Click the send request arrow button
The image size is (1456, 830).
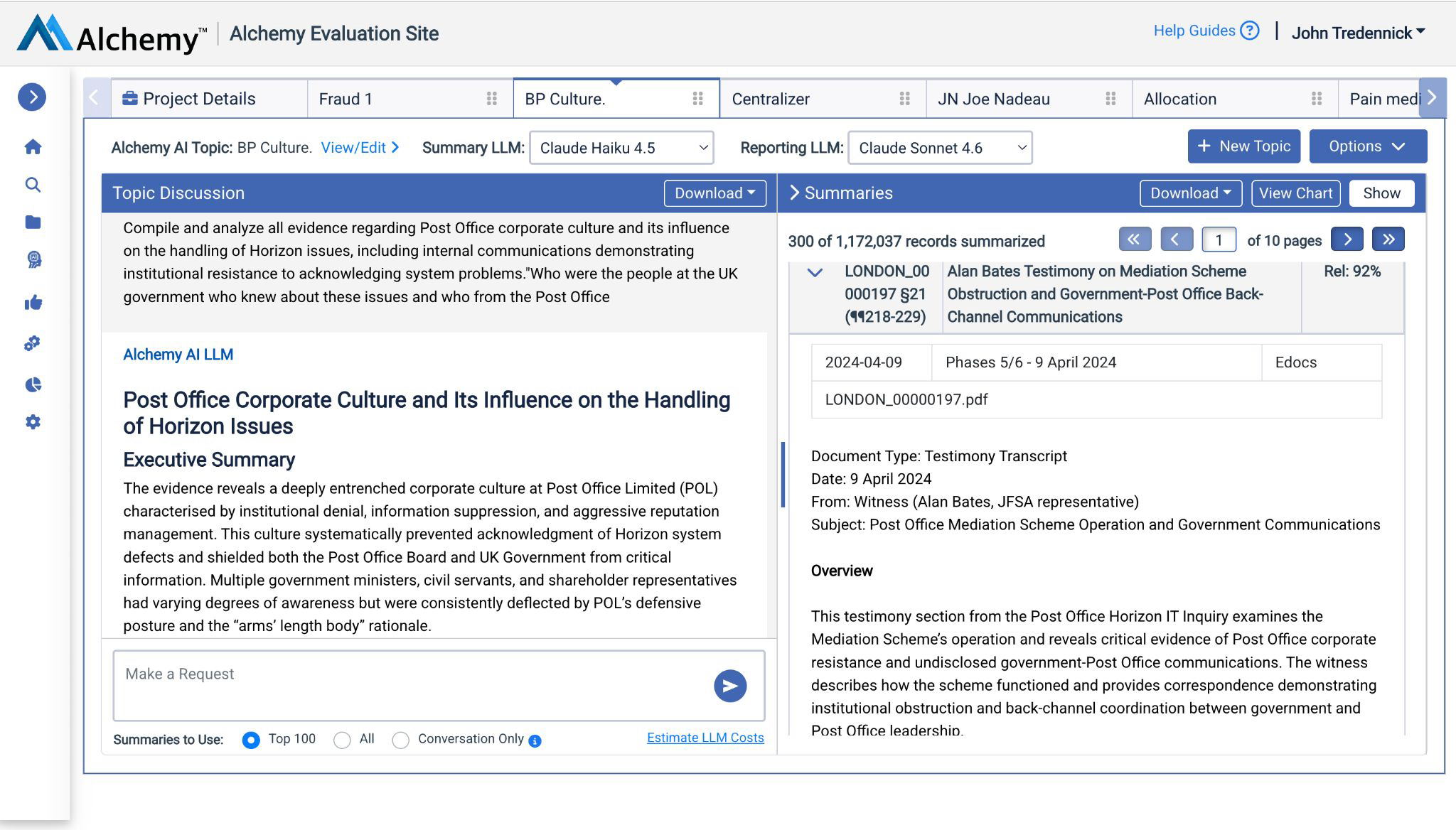(x=730, y=686)
